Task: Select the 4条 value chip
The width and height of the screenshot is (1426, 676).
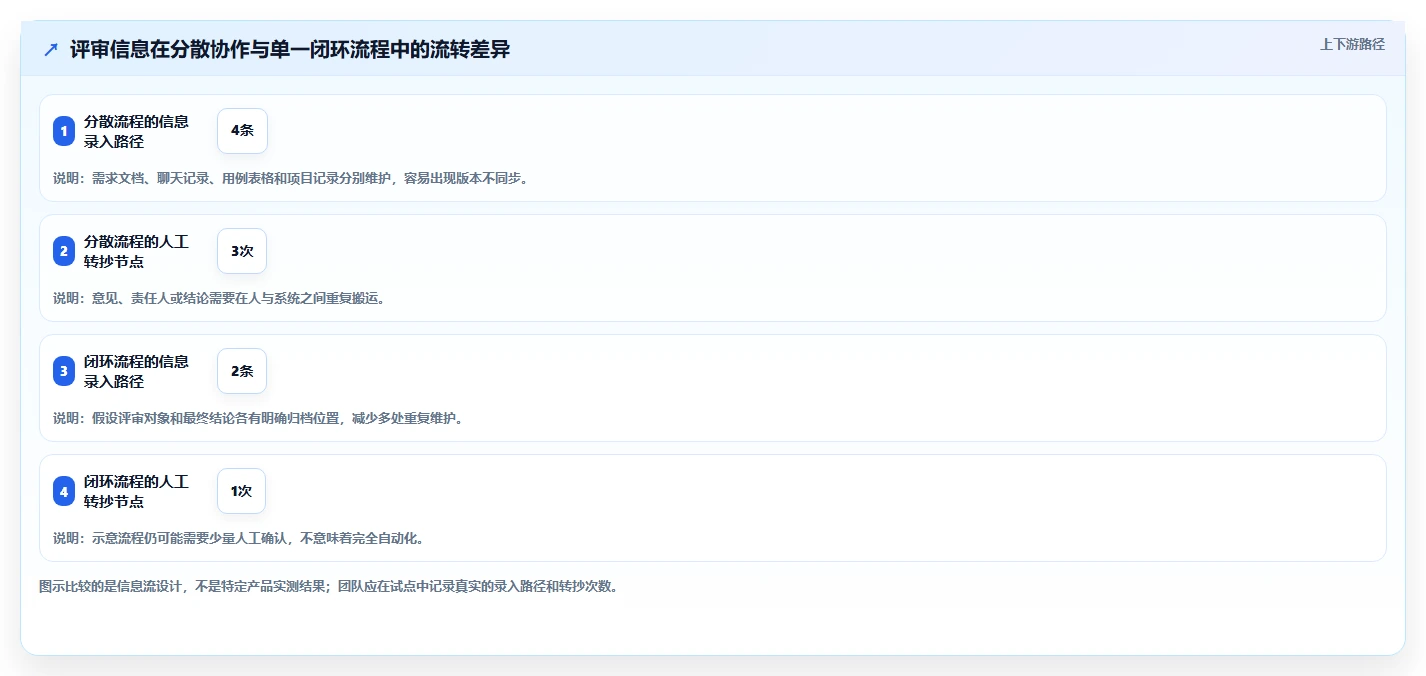Action: point(242,131)
